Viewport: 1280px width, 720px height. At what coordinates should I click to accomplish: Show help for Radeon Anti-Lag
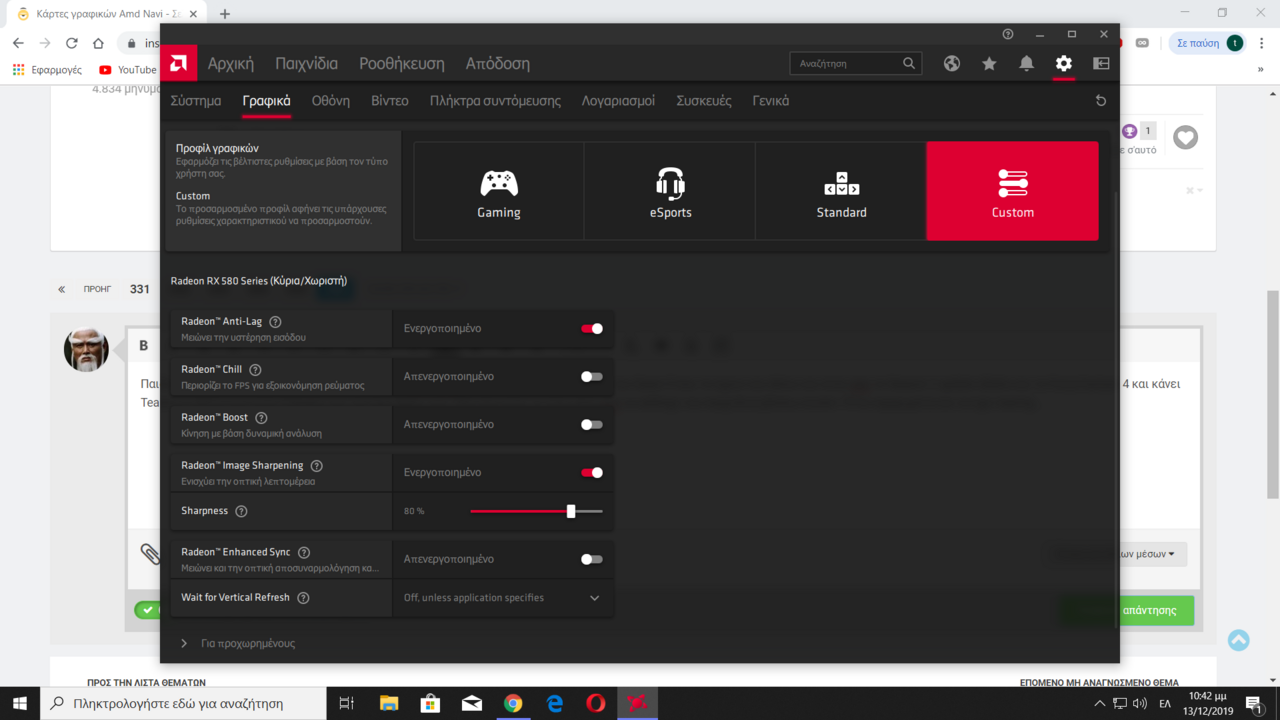[x=275, y=322]
